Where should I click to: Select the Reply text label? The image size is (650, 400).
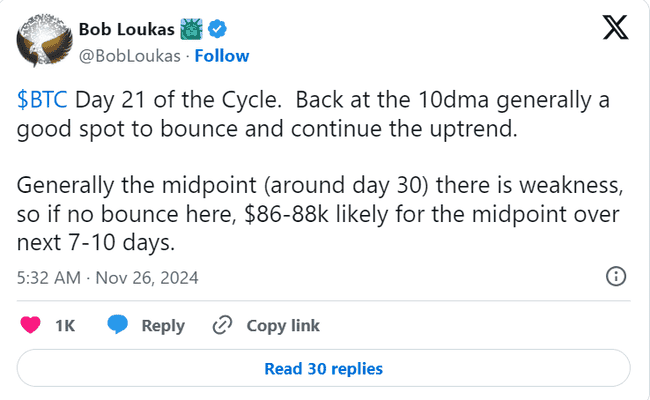163,326
